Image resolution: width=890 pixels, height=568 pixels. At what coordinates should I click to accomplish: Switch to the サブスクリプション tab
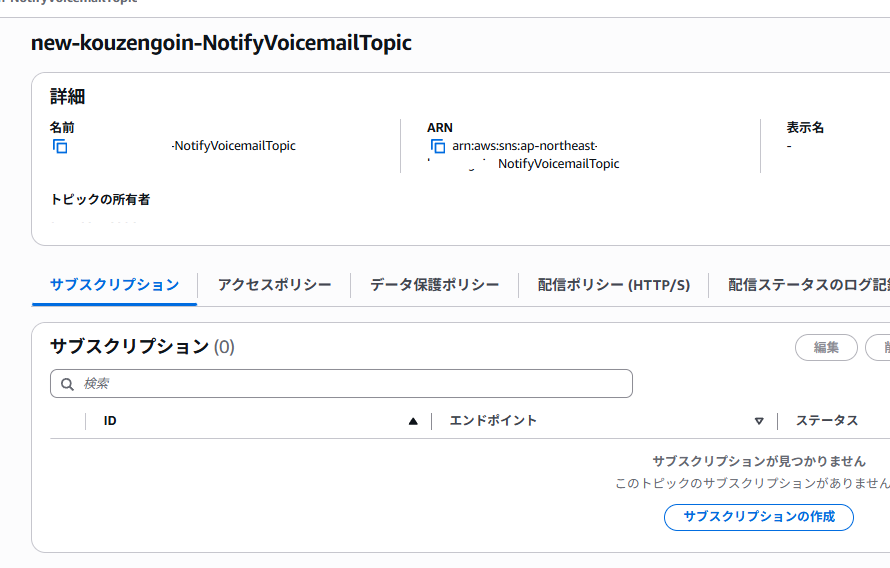[114, 285]
